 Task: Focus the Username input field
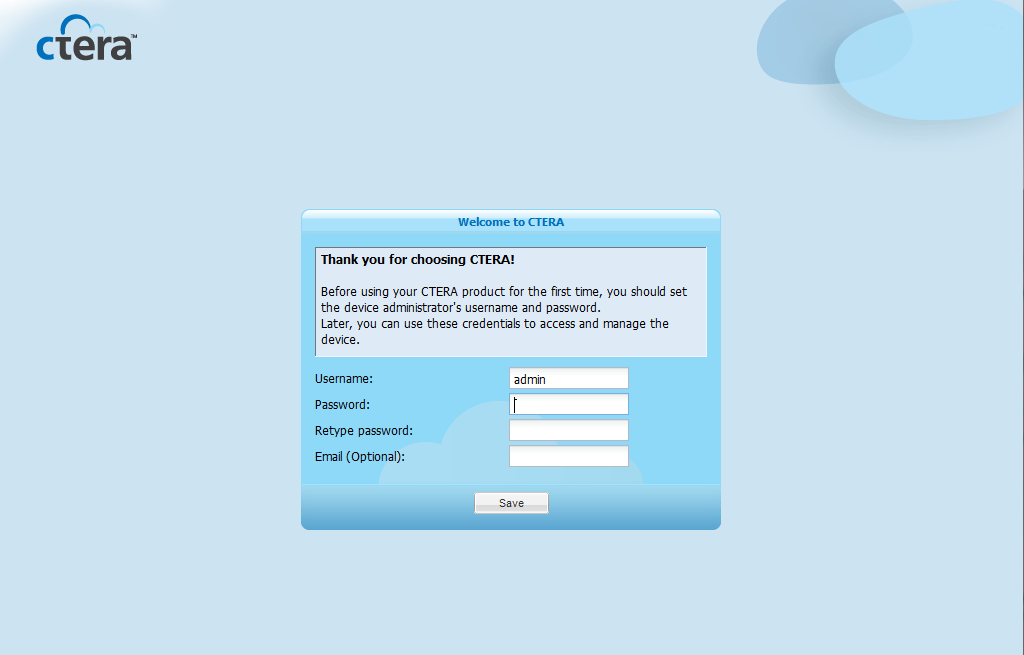569,379
